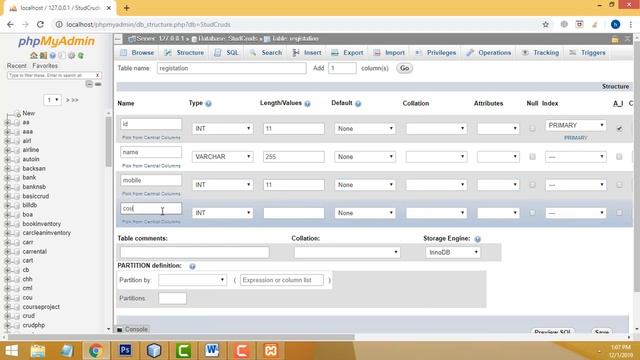Clear the tree filter with X
This screenshot has width=640, height=360.
click(x=98, y=75)
